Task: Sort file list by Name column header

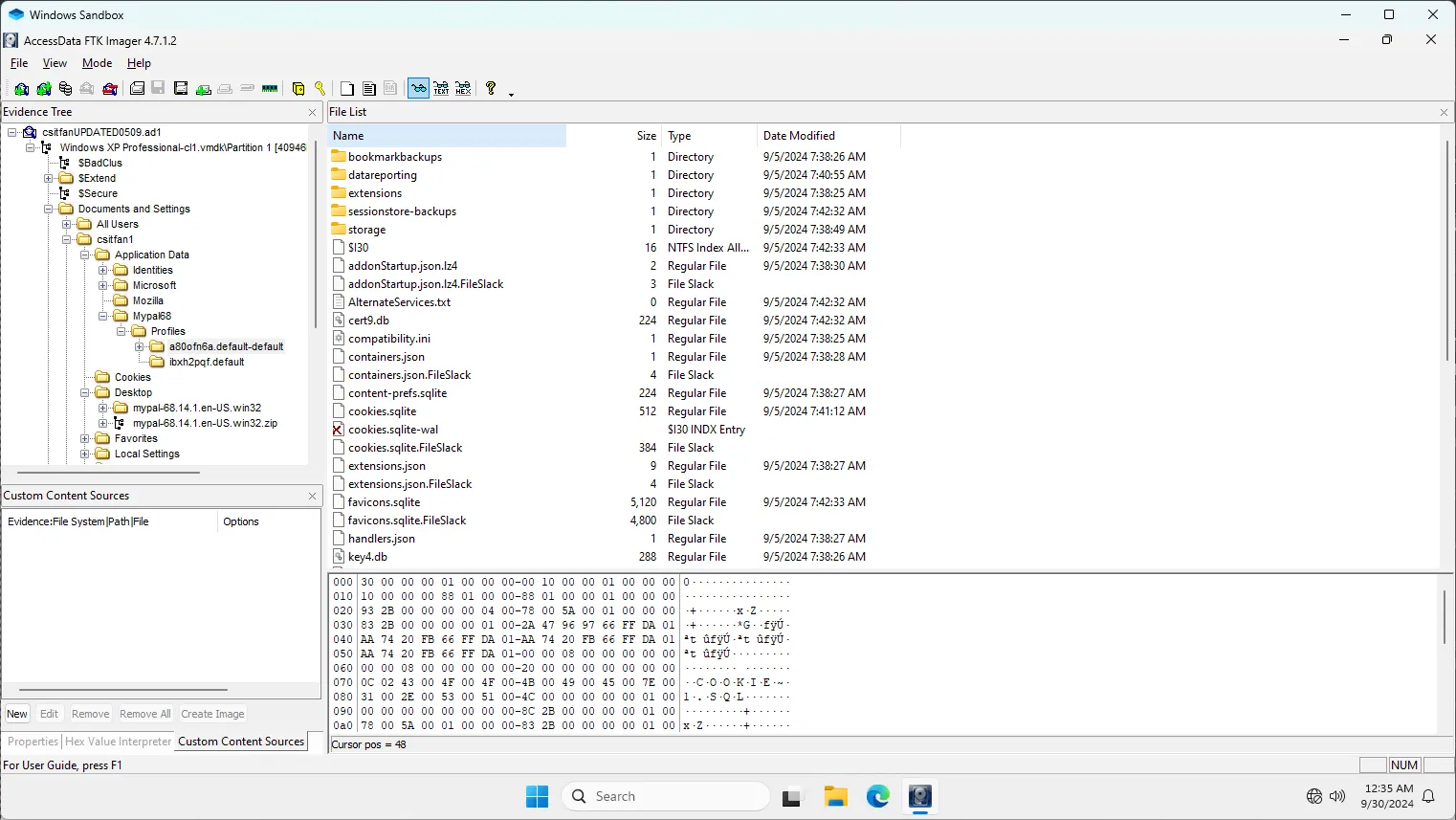Action: [x=447, y=136]
